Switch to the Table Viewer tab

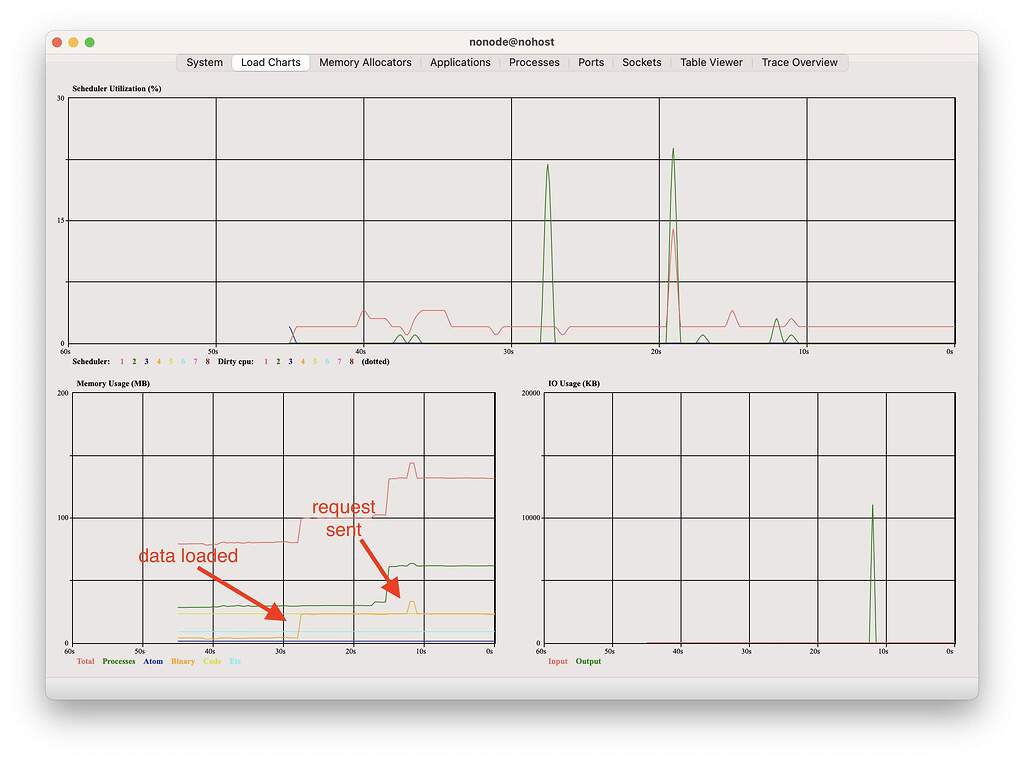[x=711, y=62]
